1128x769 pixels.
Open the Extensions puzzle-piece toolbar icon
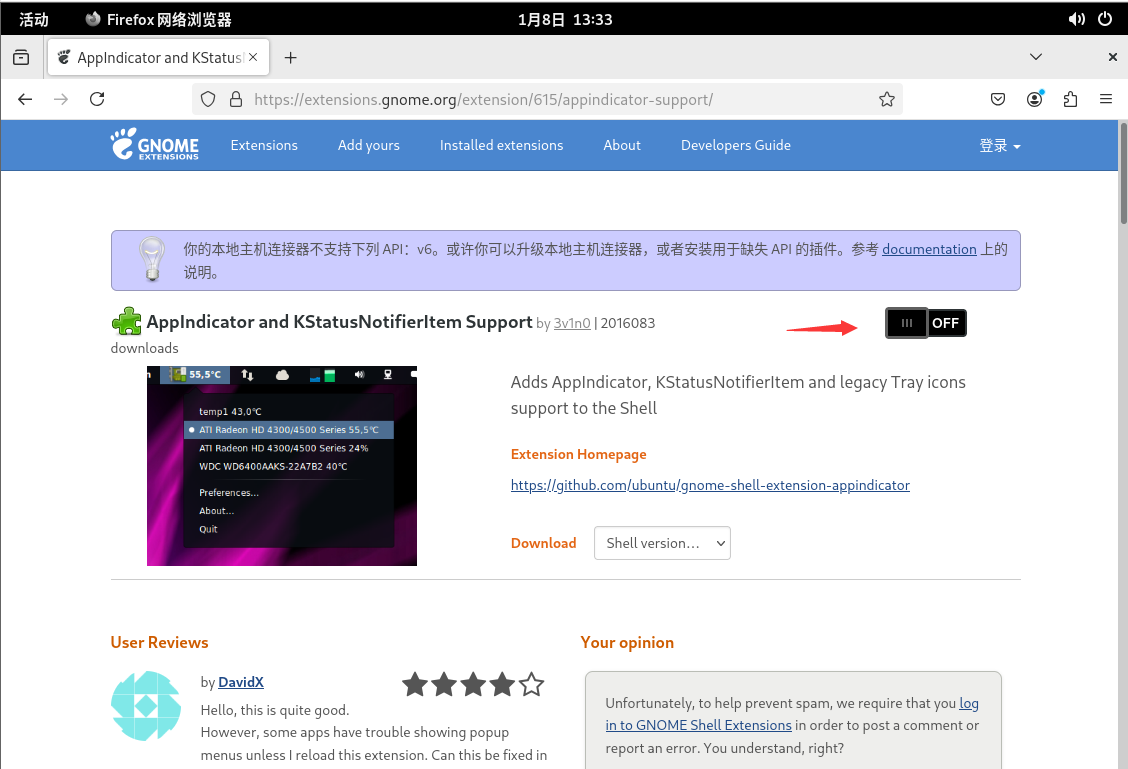click(1070, 99)
